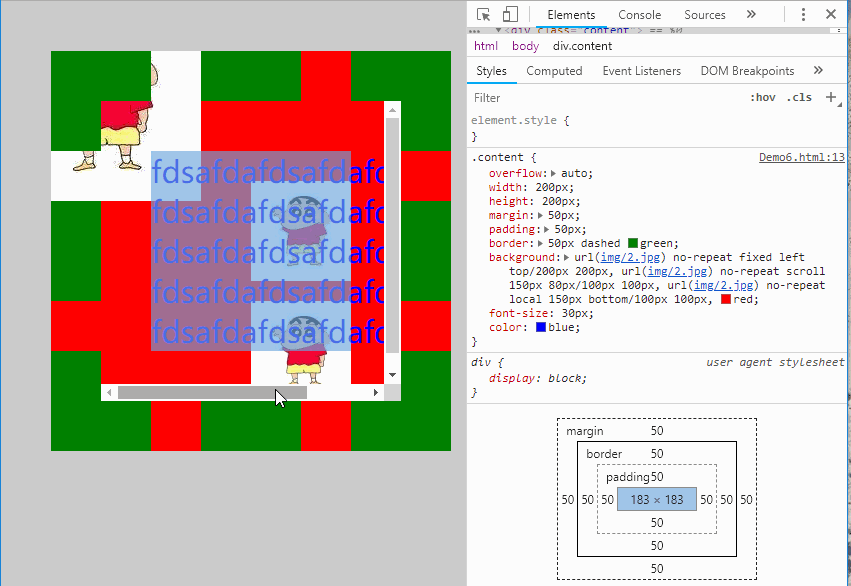The image size is (851, 586).
Task: Expand the margin shorthand triangle
Action: tap(540, 215)
